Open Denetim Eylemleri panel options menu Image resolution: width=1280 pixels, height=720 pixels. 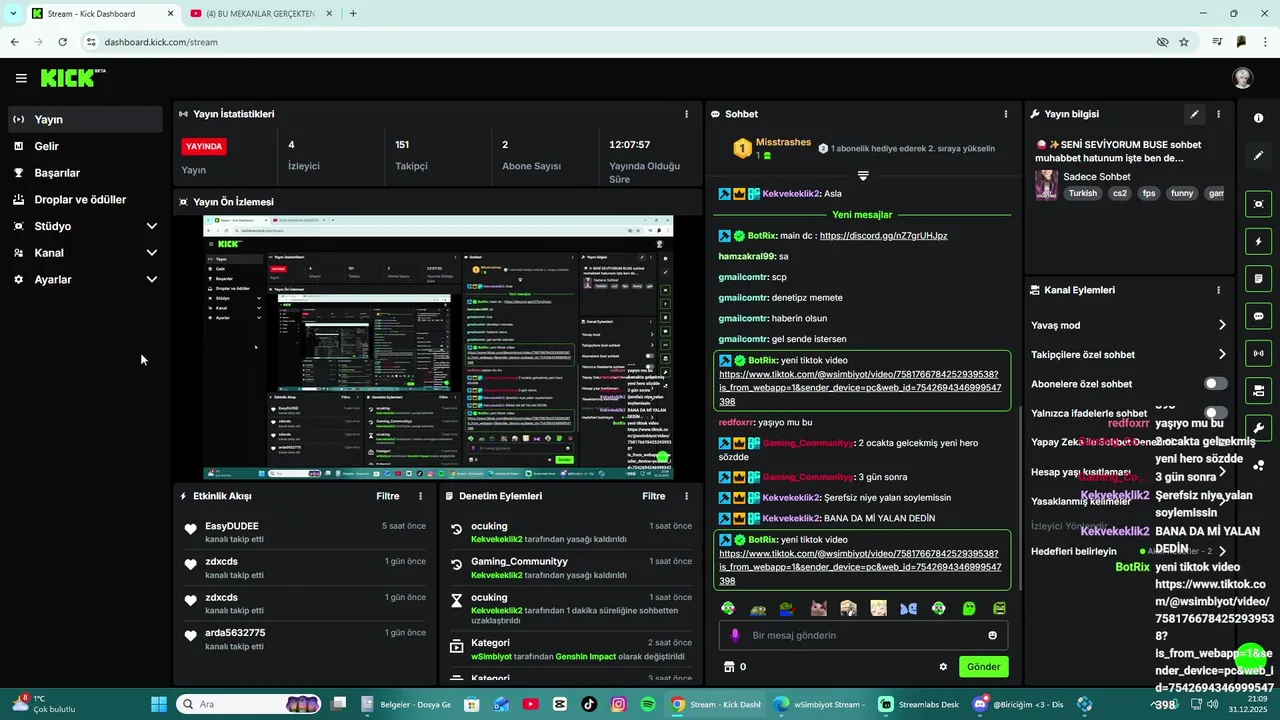686,496
